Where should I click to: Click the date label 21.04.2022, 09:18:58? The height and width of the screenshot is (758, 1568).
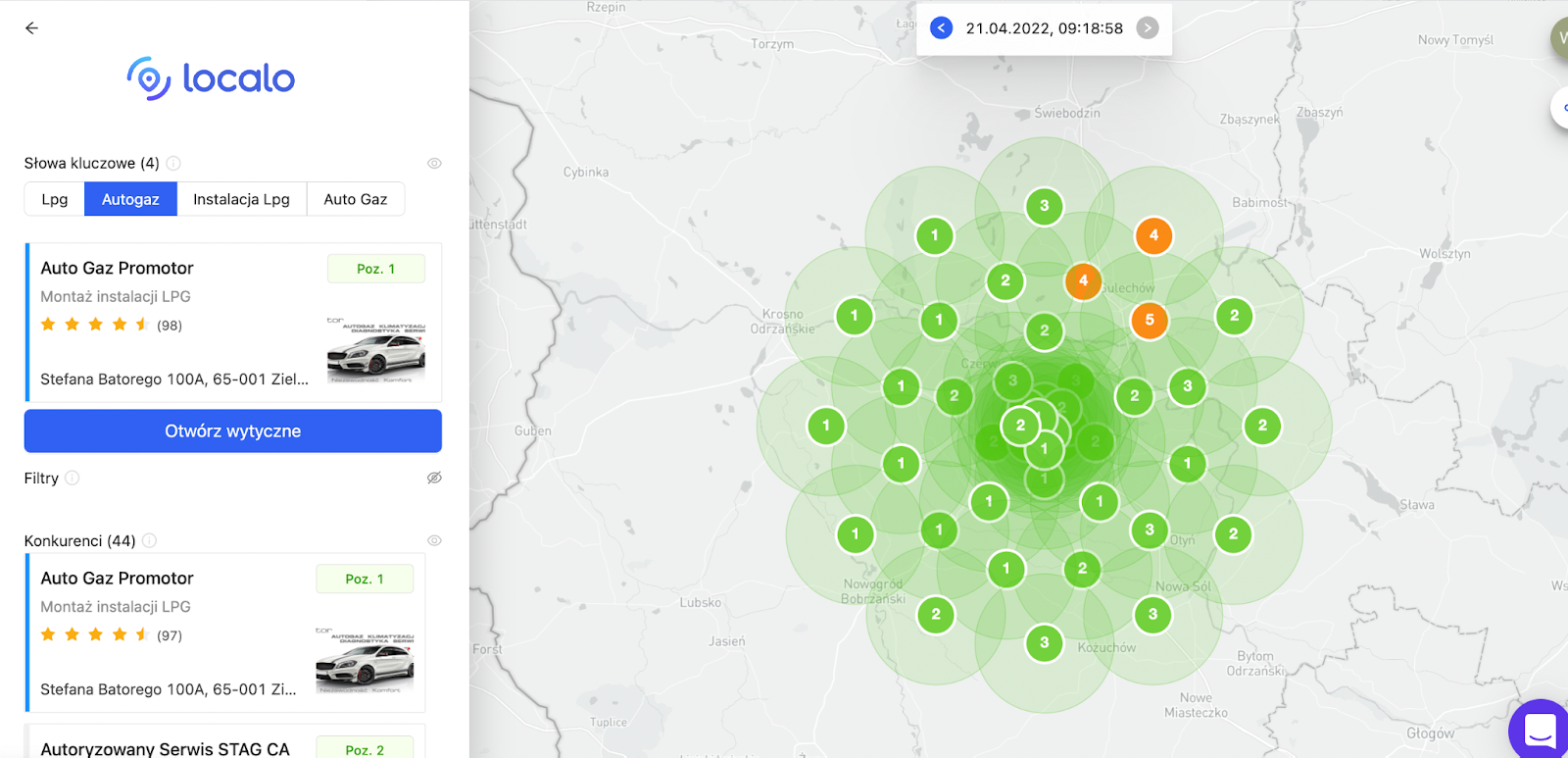point(1044,28)
